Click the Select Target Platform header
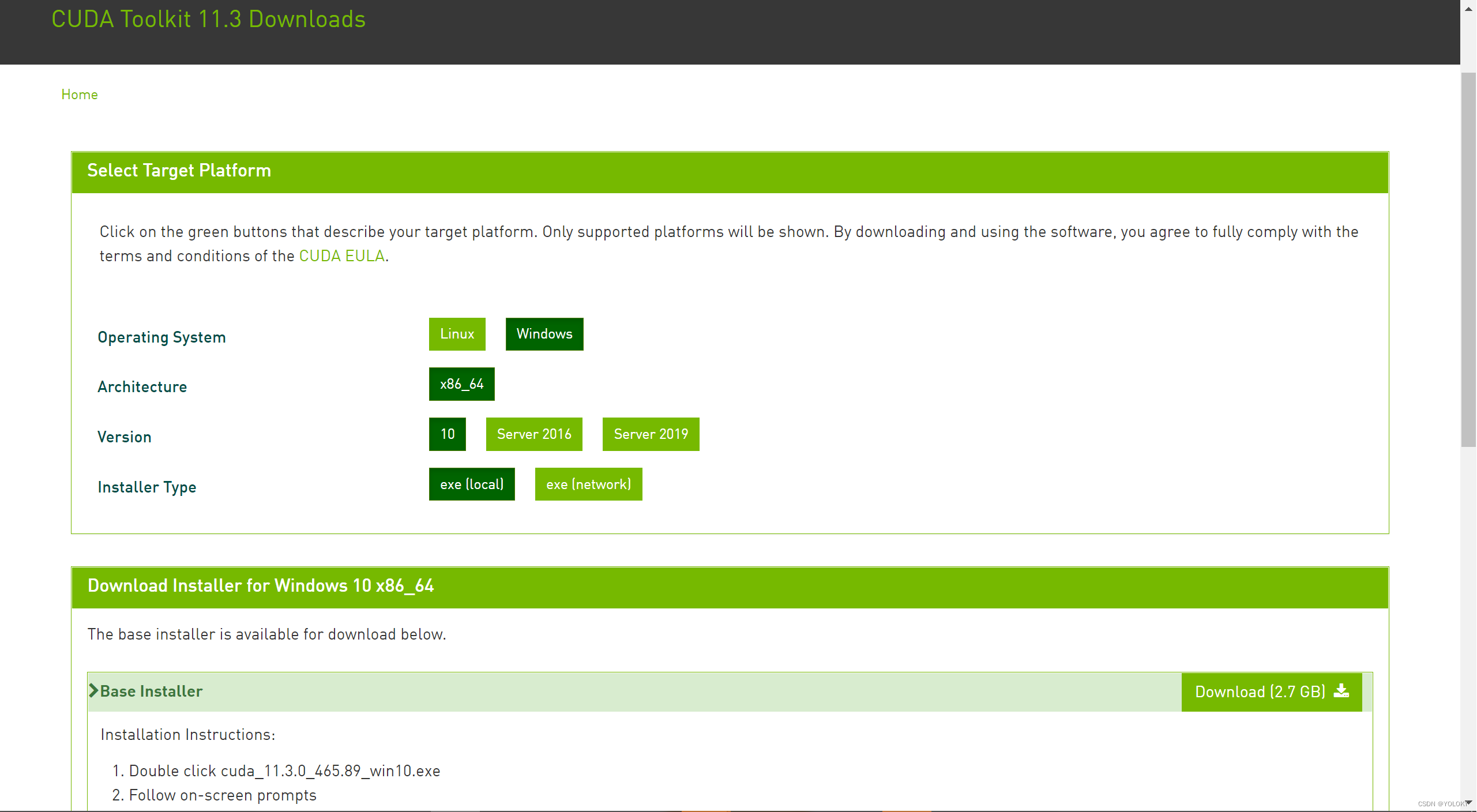Viewport: 1477px width, 812px height. pyautogui.click(x=730, y=172)
